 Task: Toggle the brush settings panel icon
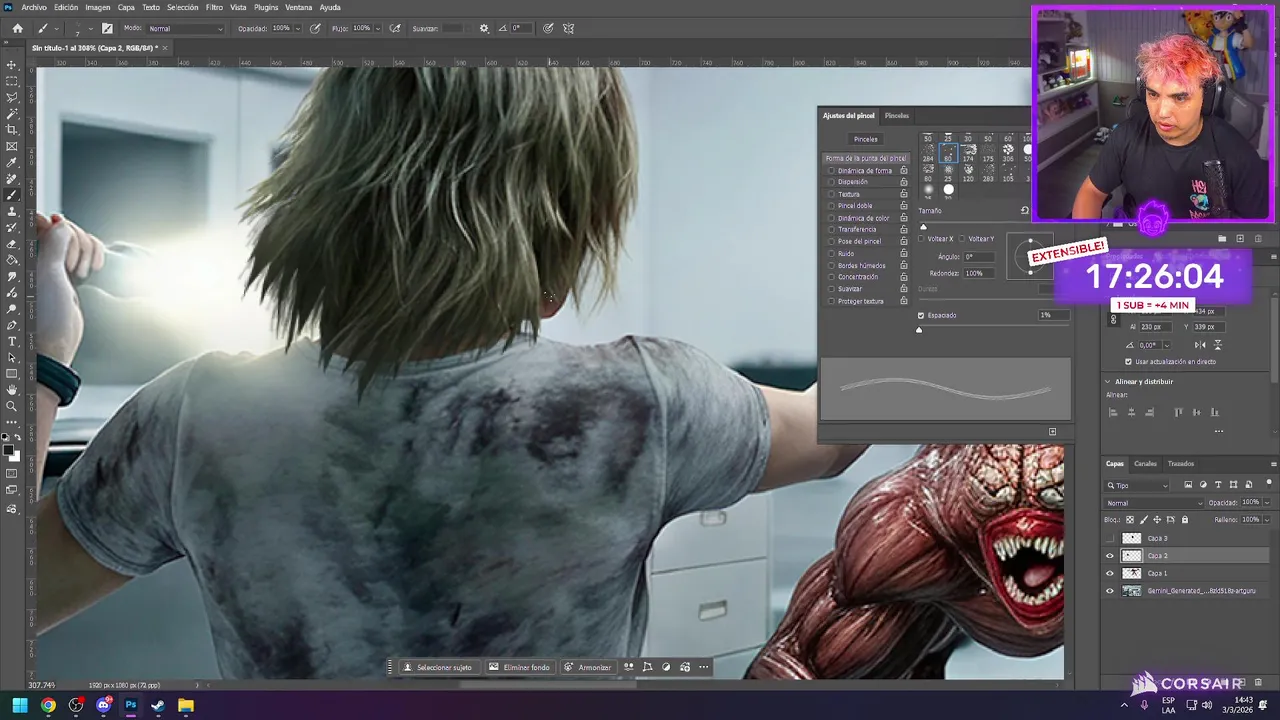(107, 28)
